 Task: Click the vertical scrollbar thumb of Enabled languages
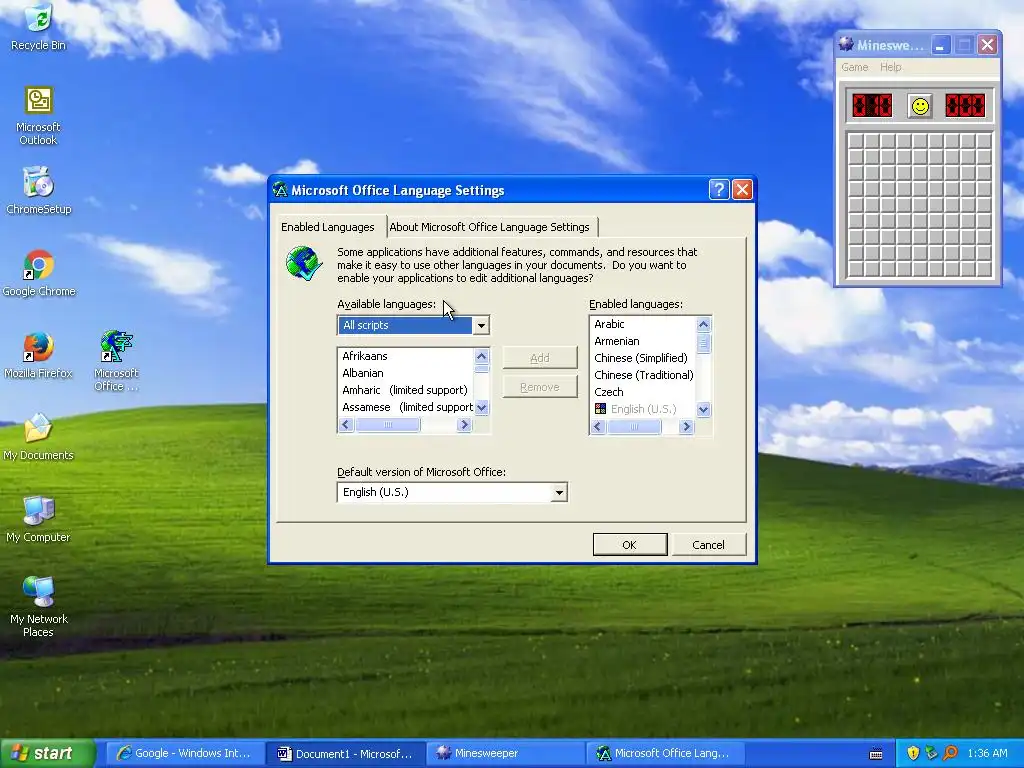(703, 342)
